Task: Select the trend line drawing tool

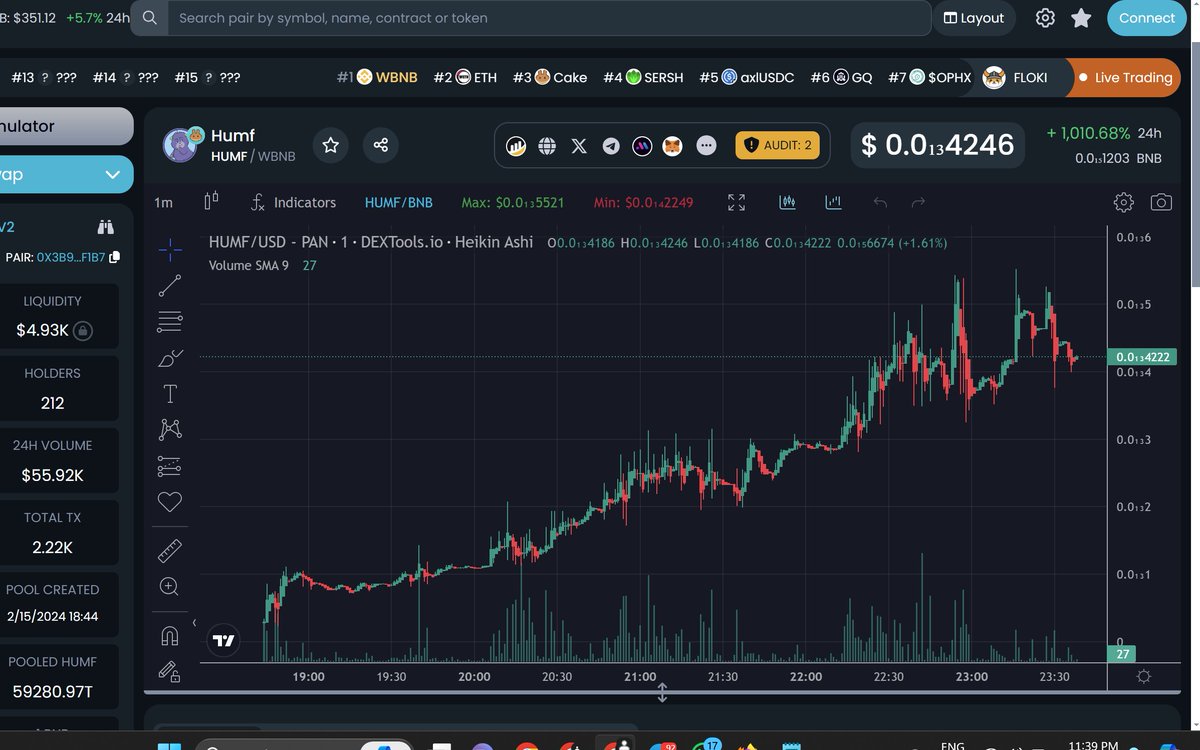Action: click(x=170, y=285)
